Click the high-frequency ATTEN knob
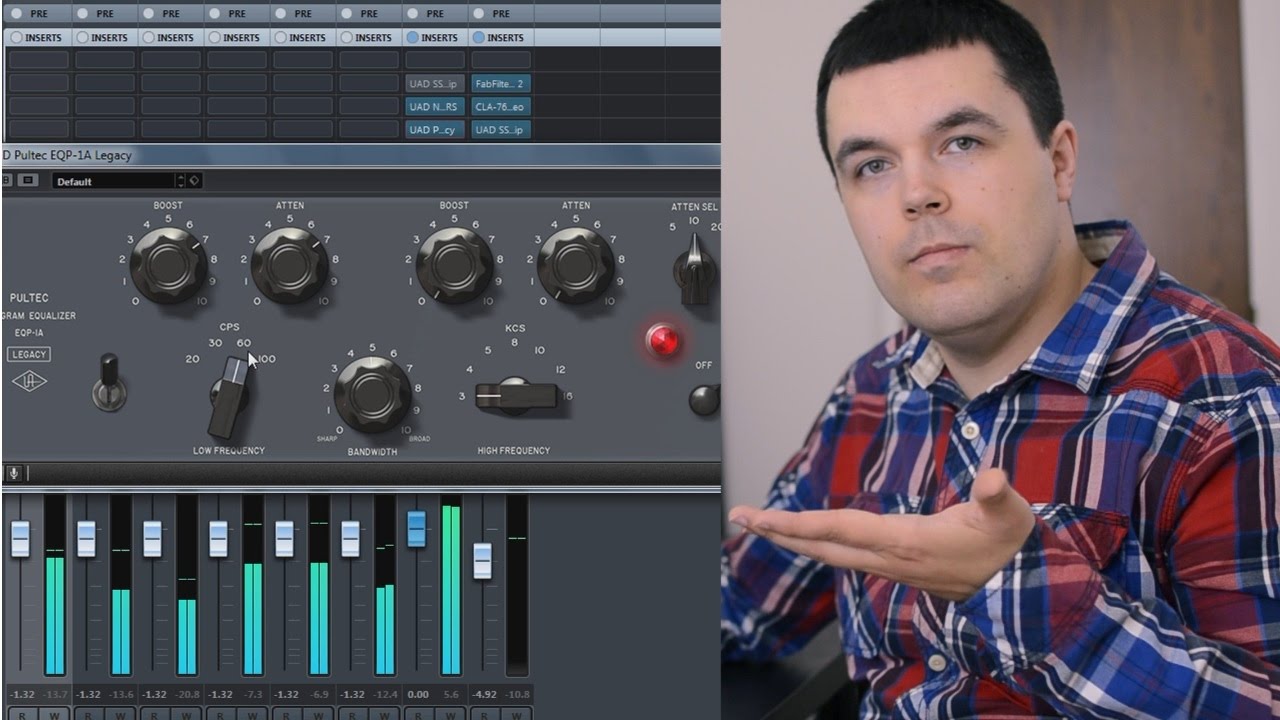This screenshot has width=1280, height=720. tap(576, 265)
